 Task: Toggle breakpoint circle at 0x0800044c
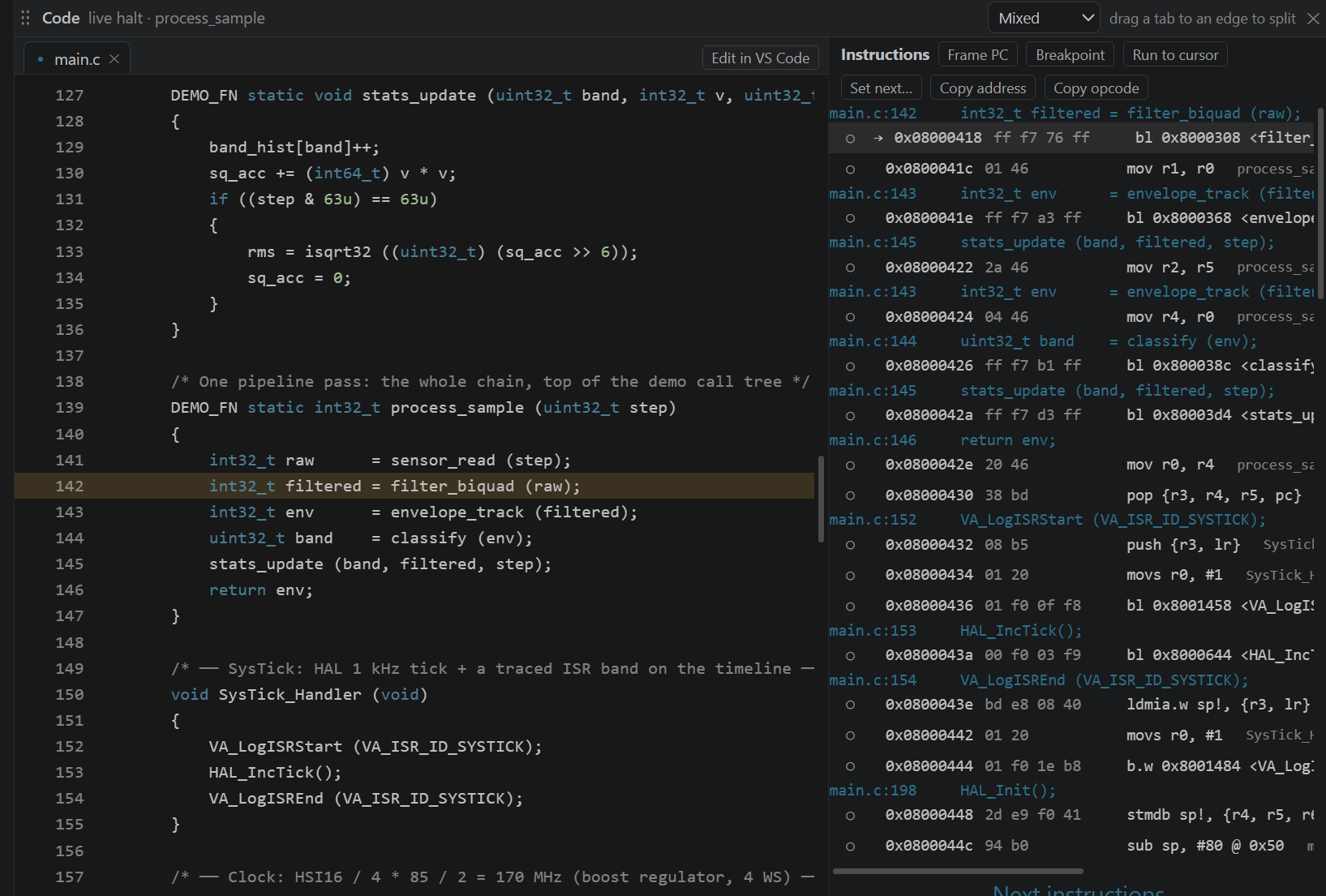(850, 847)
